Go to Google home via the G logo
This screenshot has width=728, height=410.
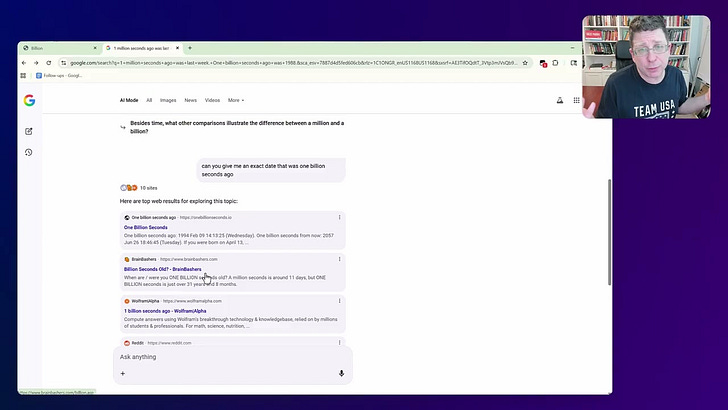coord(29,100)
